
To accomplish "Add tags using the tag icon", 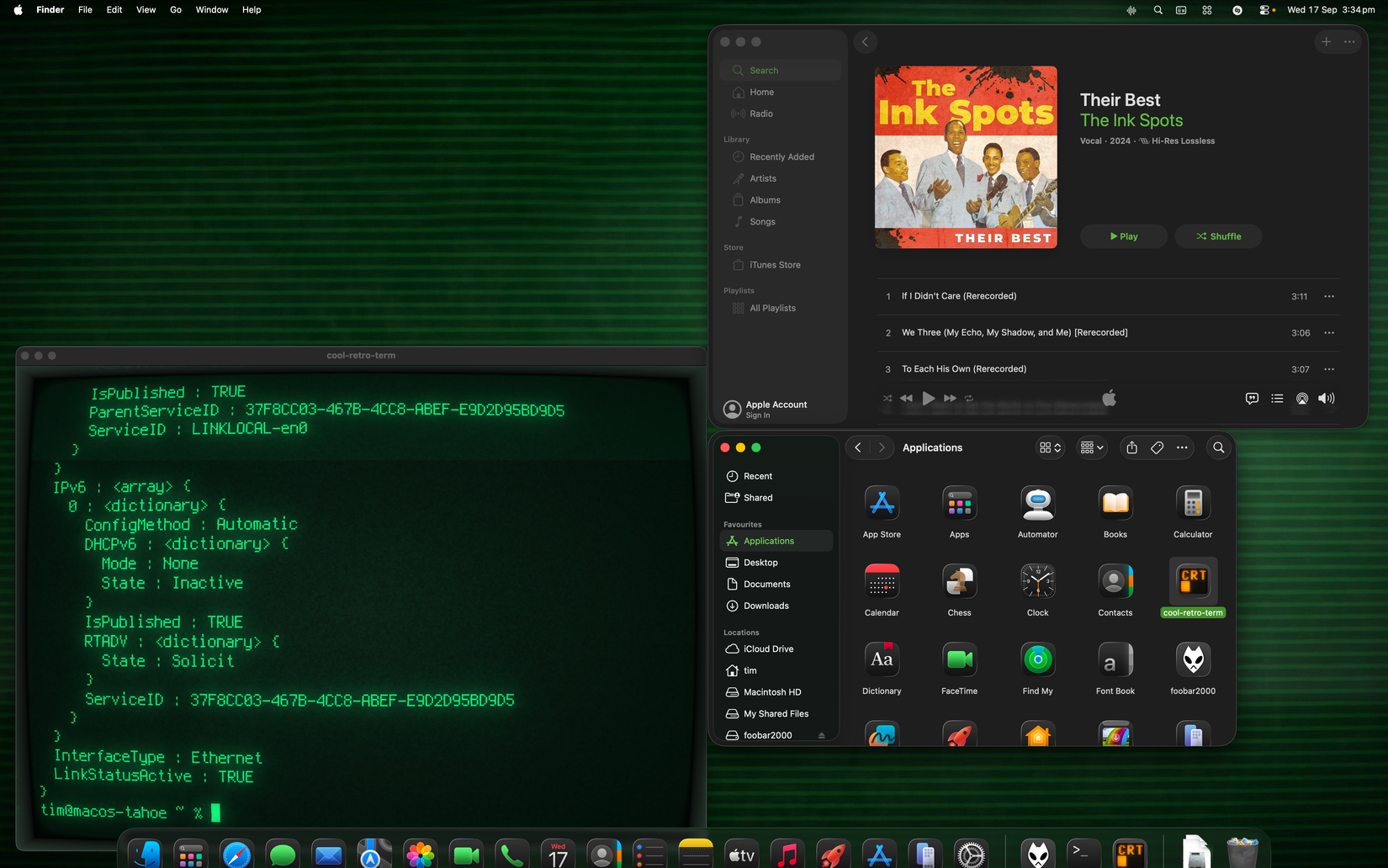I will pos(1156,447).
